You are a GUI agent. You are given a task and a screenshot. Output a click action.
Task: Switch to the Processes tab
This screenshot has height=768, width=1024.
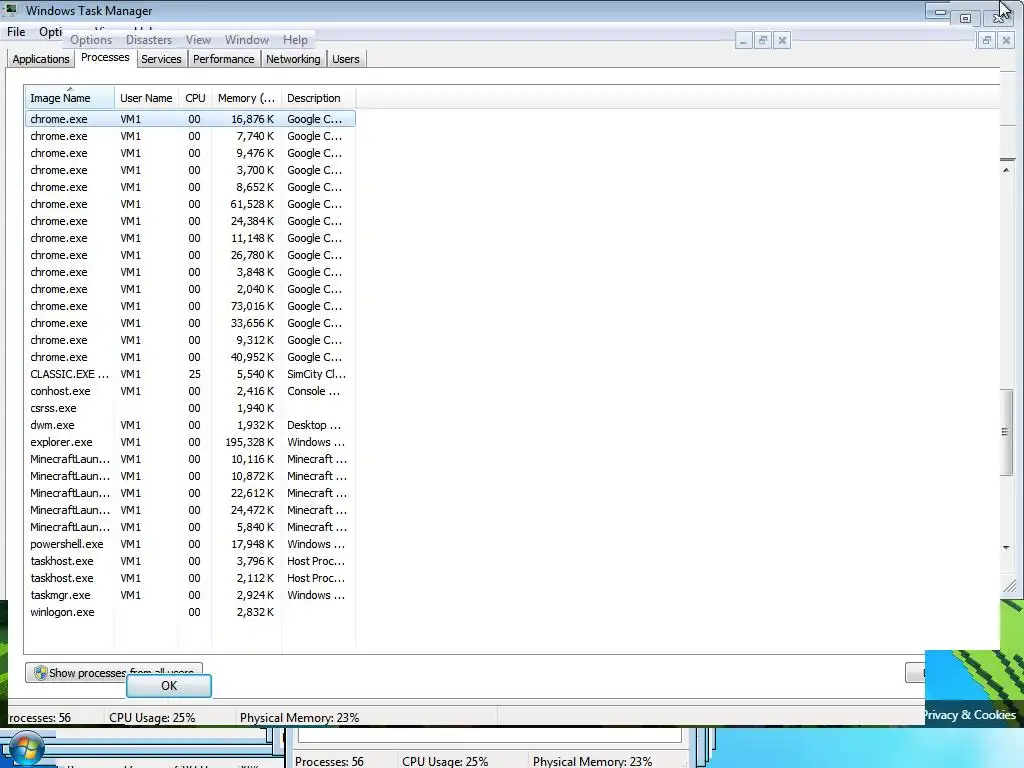click(x=105, y=57)
